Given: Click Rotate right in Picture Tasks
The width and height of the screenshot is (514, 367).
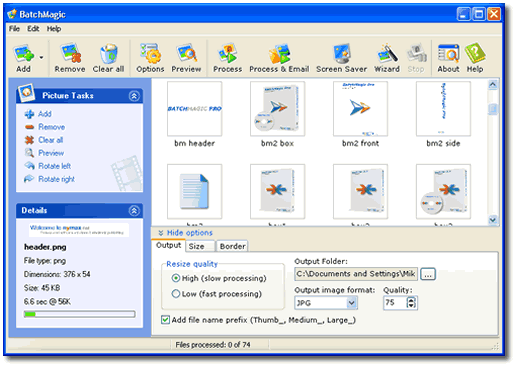Looking at the screenshot, I should pyautogui.click(x=57, y=179).
